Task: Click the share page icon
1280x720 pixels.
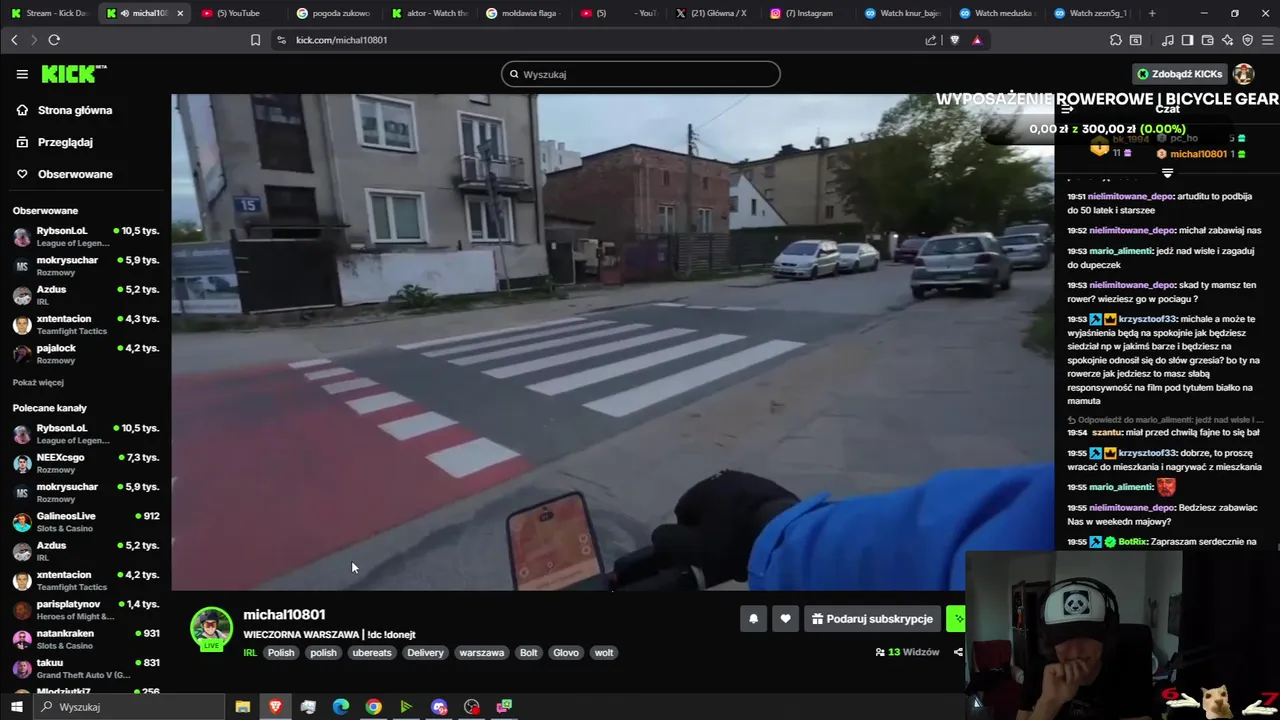Action: click(x=931, y=40)
